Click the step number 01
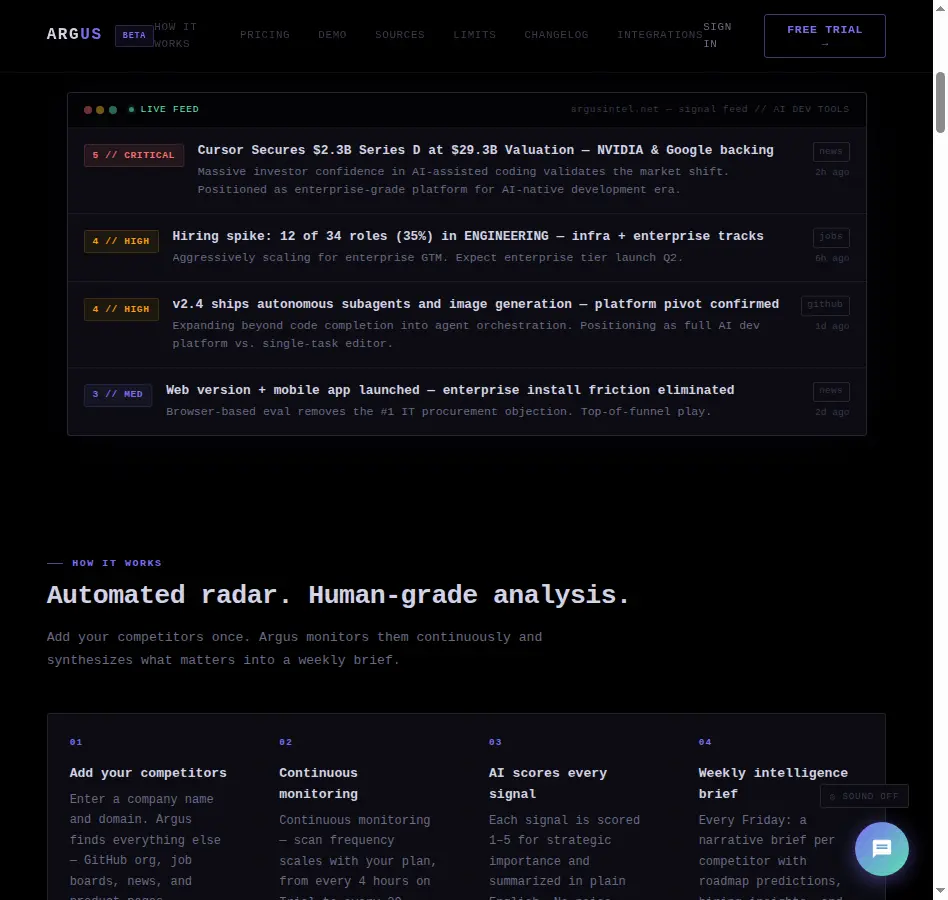Screen dimensions: 948x900 [76, 742]
